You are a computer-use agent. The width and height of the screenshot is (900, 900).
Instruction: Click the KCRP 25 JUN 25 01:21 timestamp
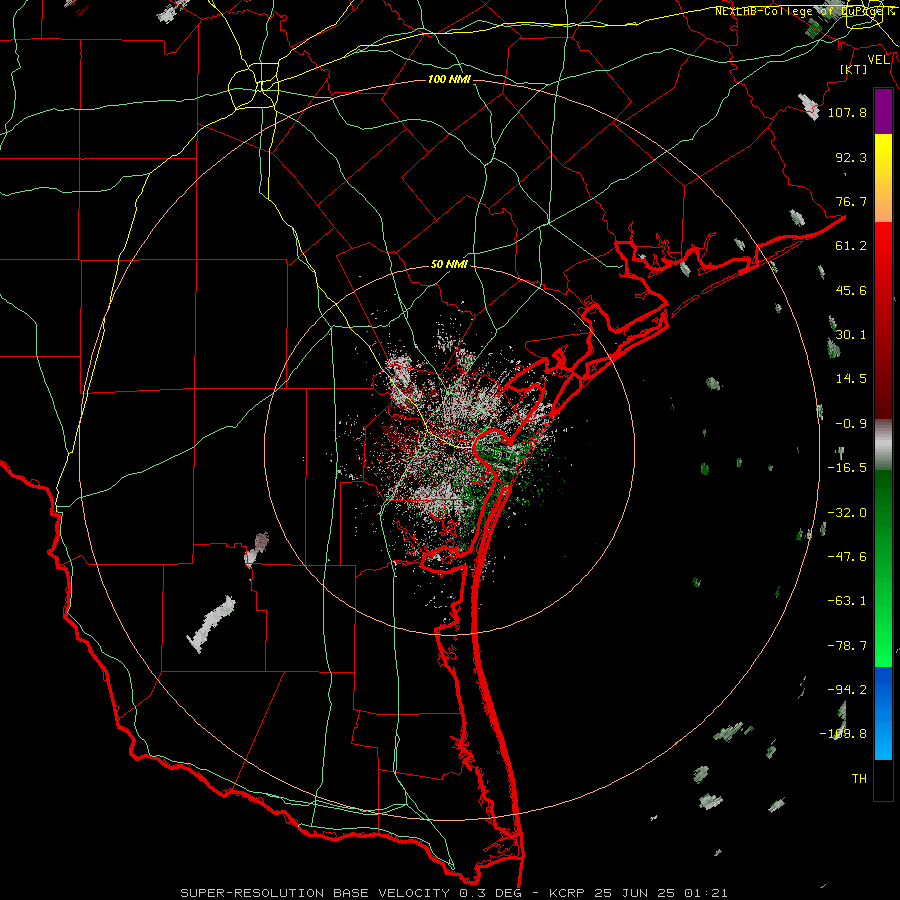click(x=638, y=893)
